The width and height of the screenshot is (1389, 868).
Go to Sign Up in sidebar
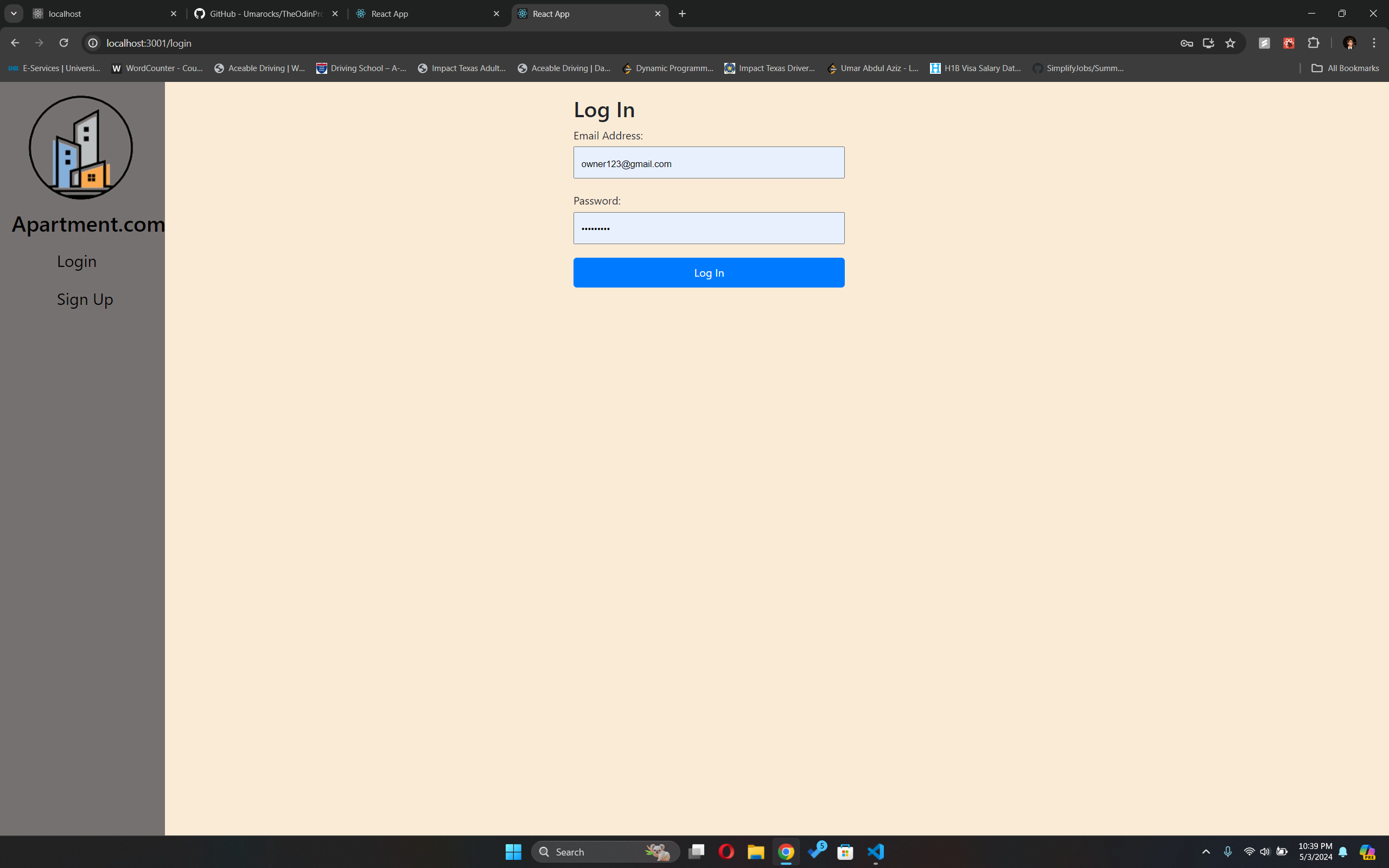point(85,299)
